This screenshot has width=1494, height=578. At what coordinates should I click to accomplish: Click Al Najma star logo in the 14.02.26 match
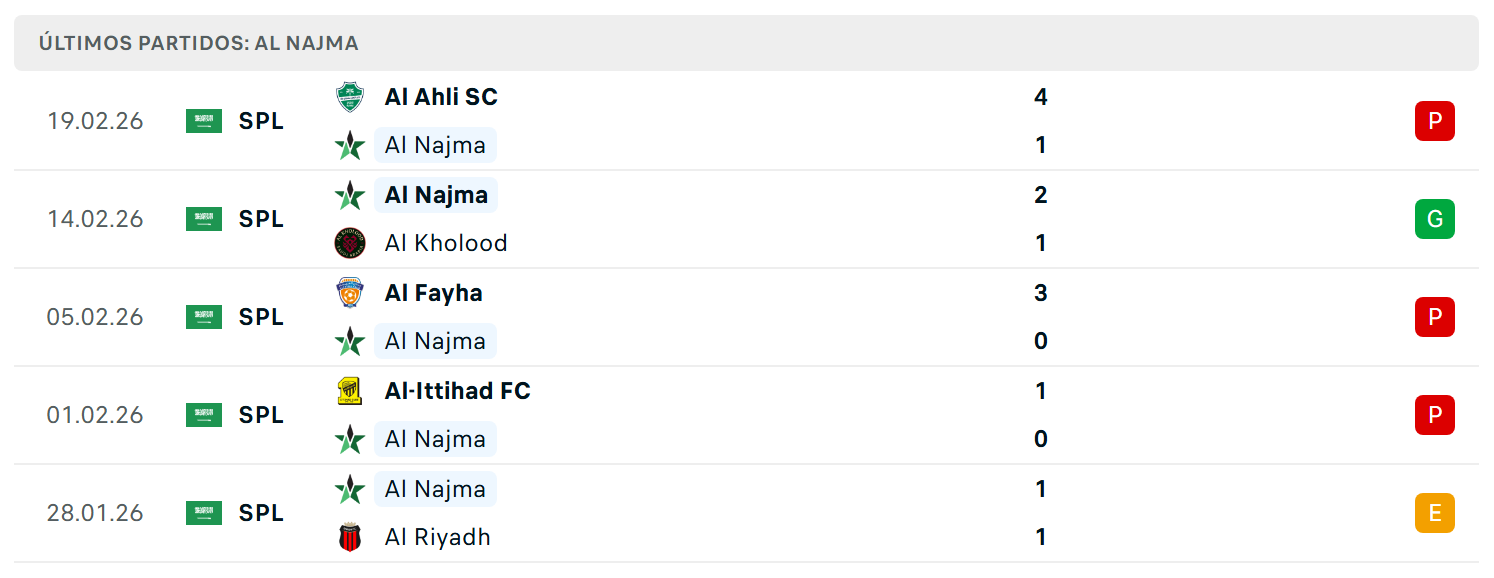click(350, 195)
